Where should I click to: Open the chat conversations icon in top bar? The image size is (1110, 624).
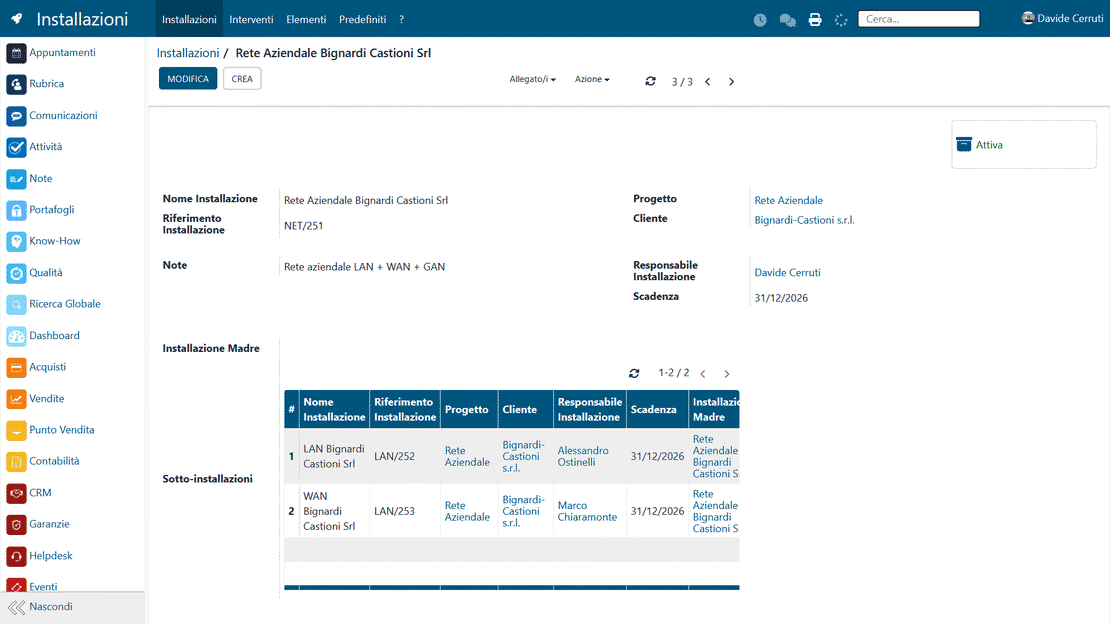pyautogui.click(x=787, y=20)
